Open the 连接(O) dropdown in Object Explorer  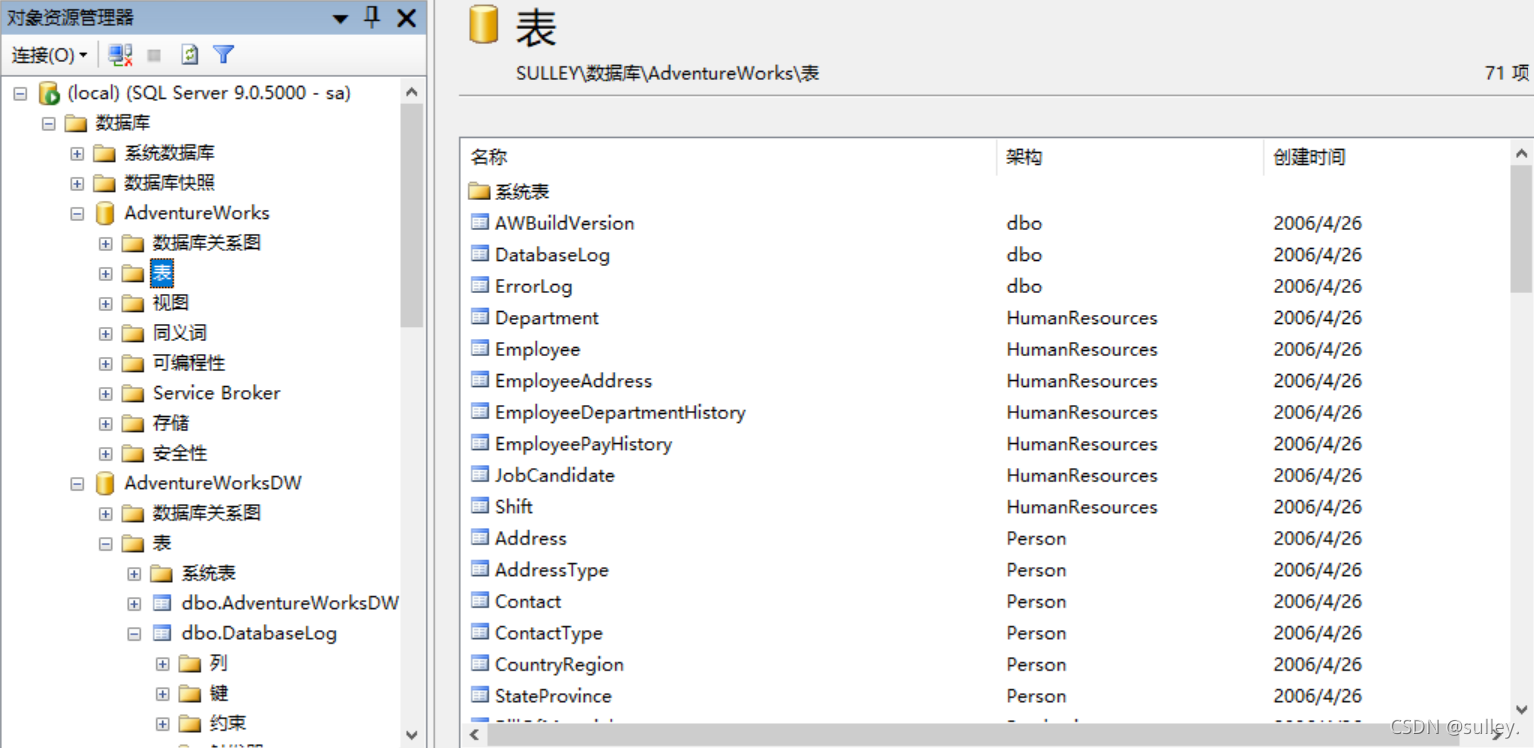coord(49,55)
